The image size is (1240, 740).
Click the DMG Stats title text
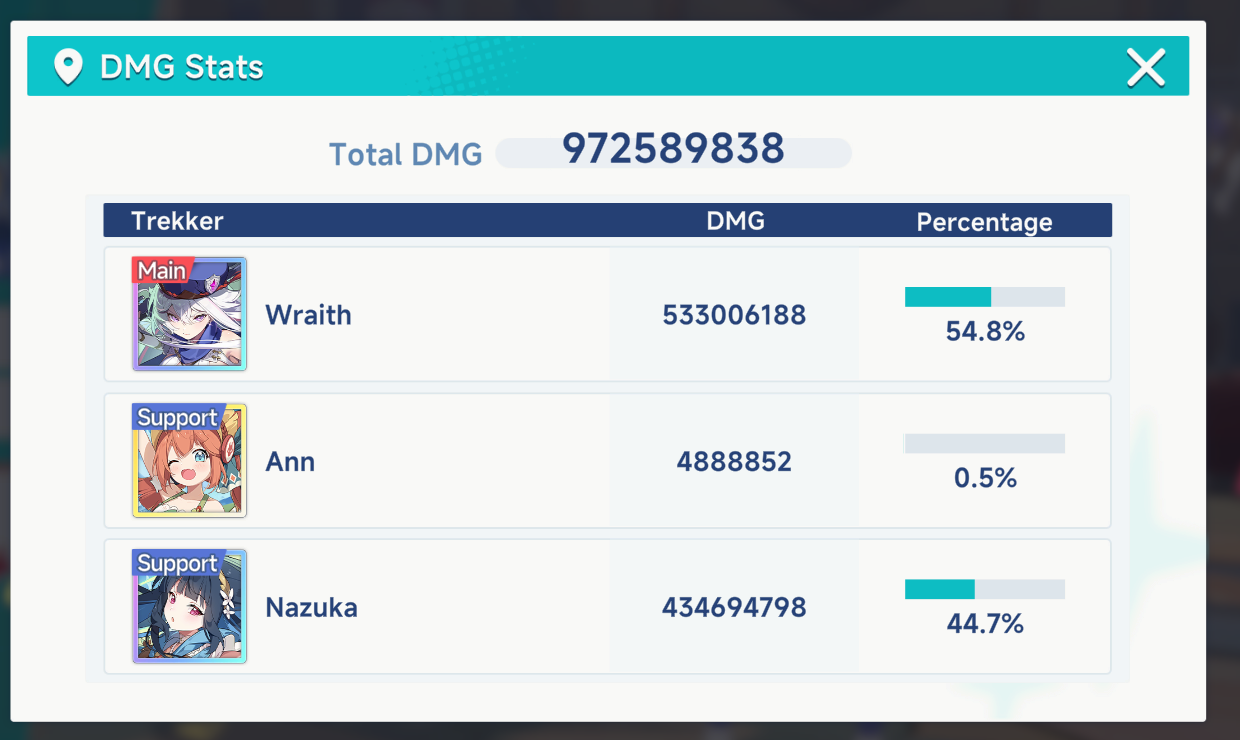182,68
